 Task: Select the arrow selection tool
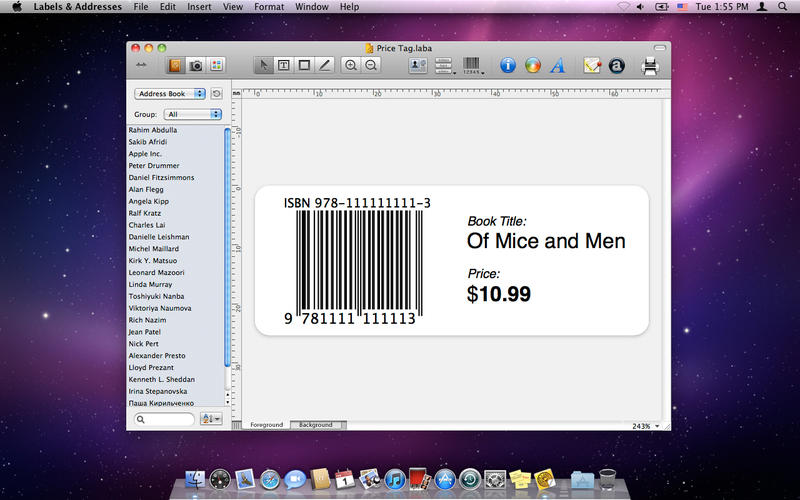264,65
